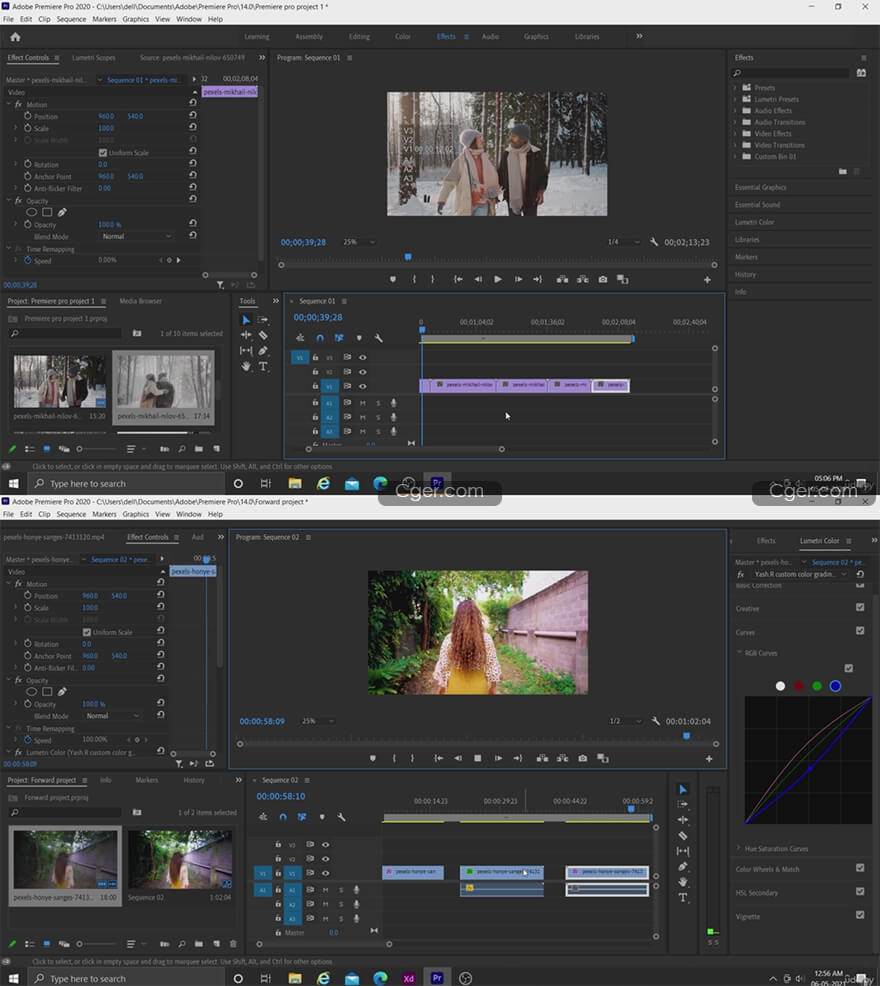Open the 1/4 playback resolution dropdown

pyautogui.click(x=623, y=242)
